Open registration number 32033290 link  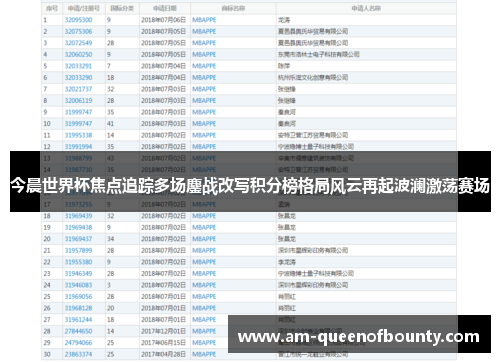(78, 78)
